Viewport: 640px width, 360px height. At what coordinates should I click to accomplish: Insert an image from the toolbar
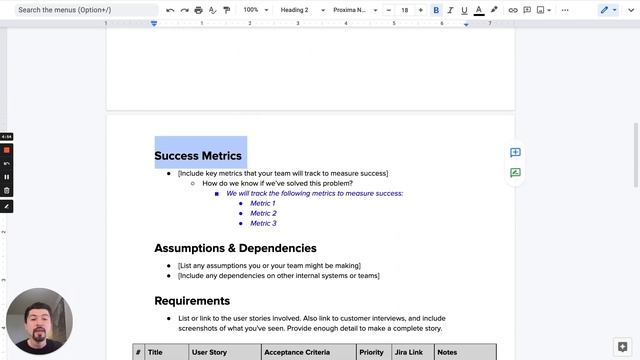(x=540, y=10)
